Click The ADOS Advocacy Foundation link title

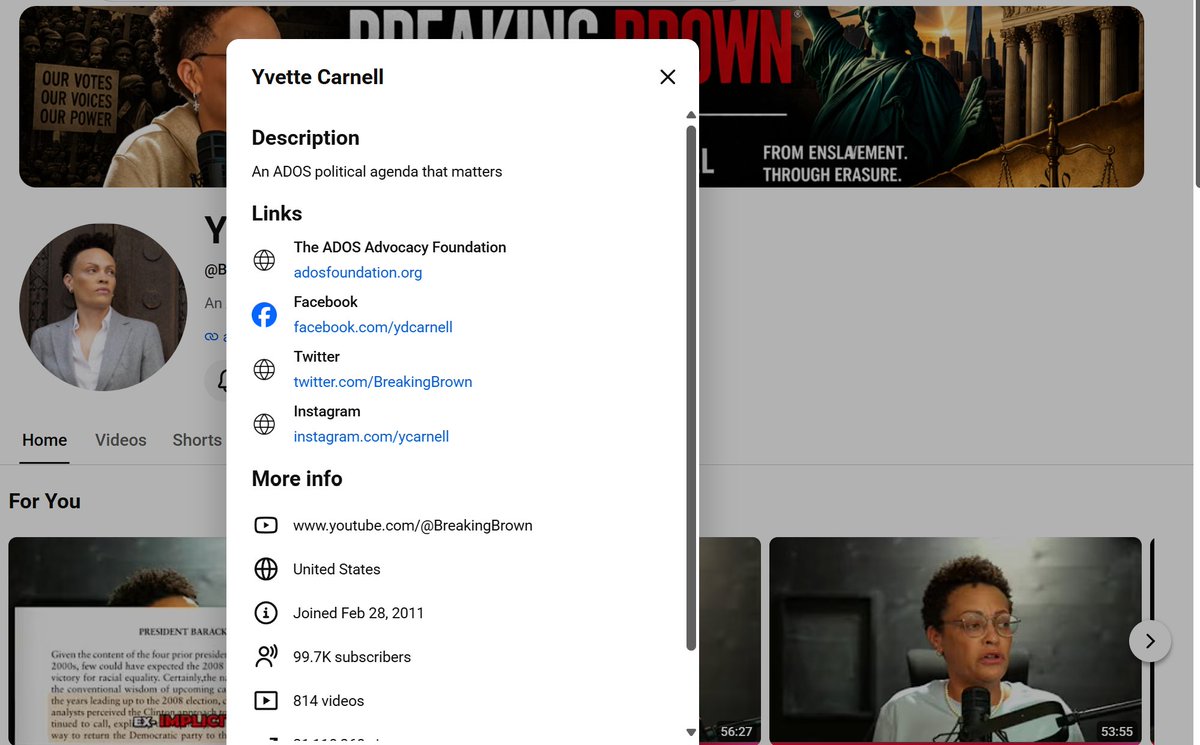click(x=400, y=247)
